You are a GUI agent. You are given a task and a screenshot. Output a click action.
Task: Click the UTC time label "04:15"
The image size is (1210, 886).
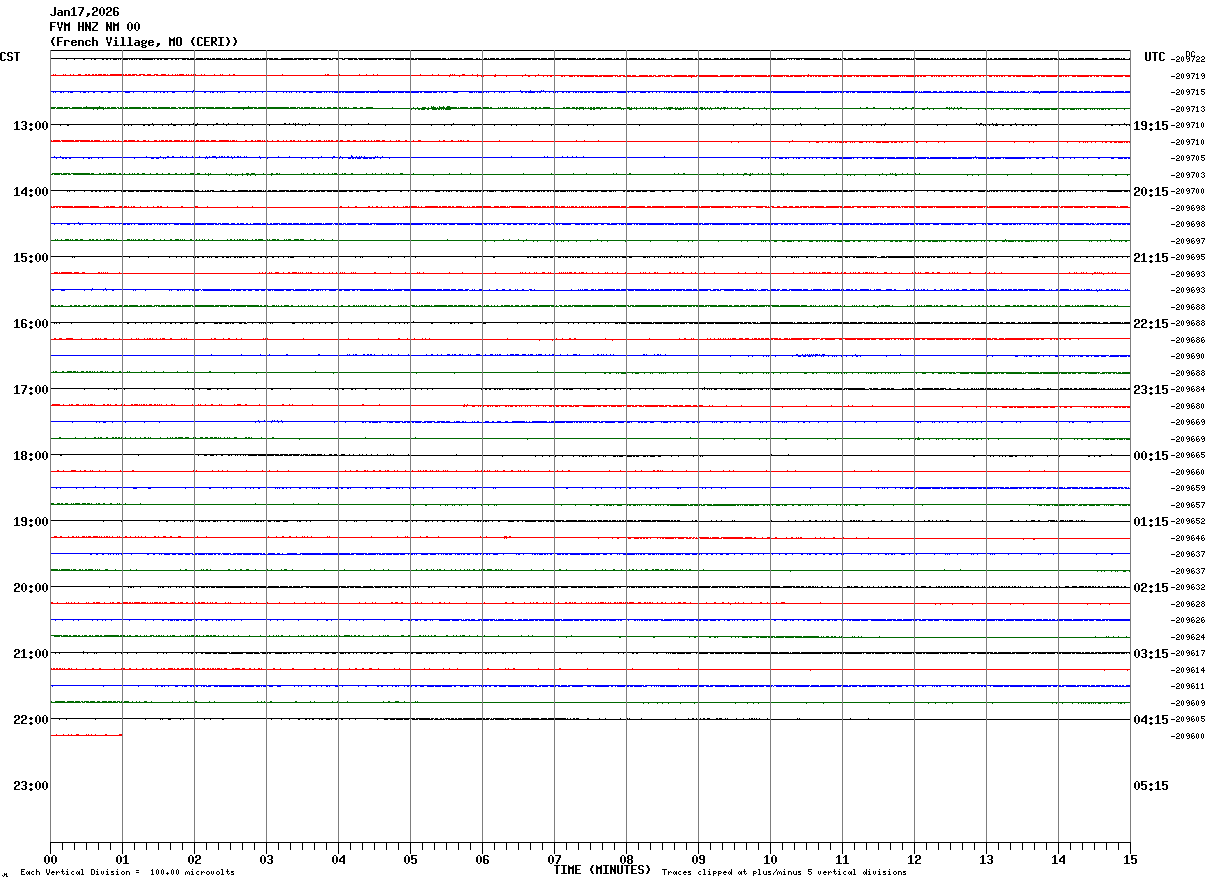[x=1151, y=719]
